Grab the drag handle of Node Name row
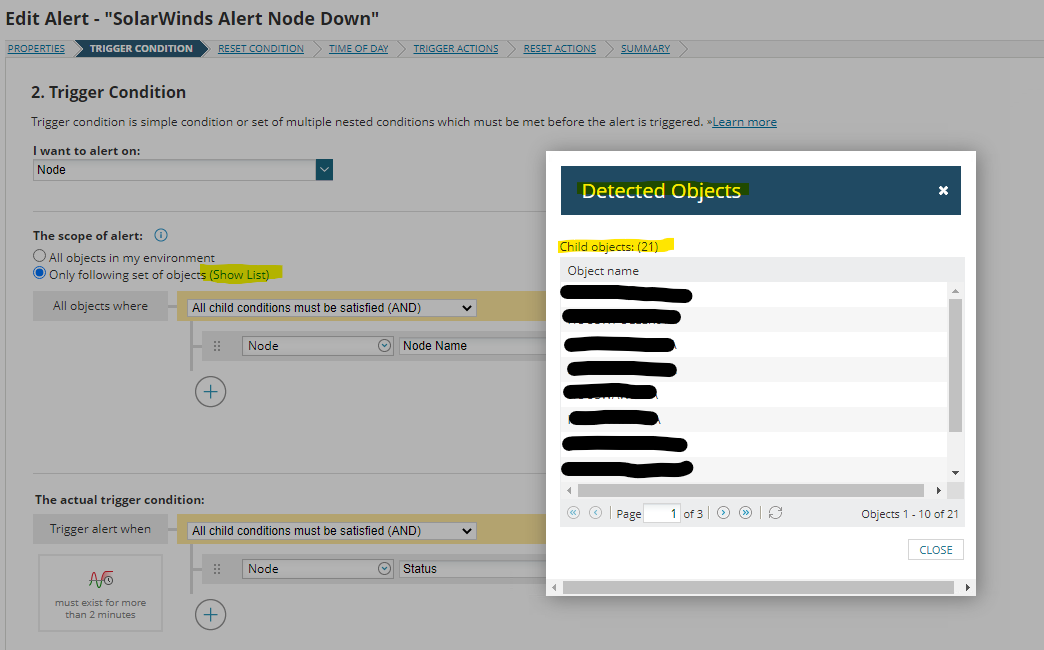Screen dimensions: 1044x650 (x=216, y=346)
